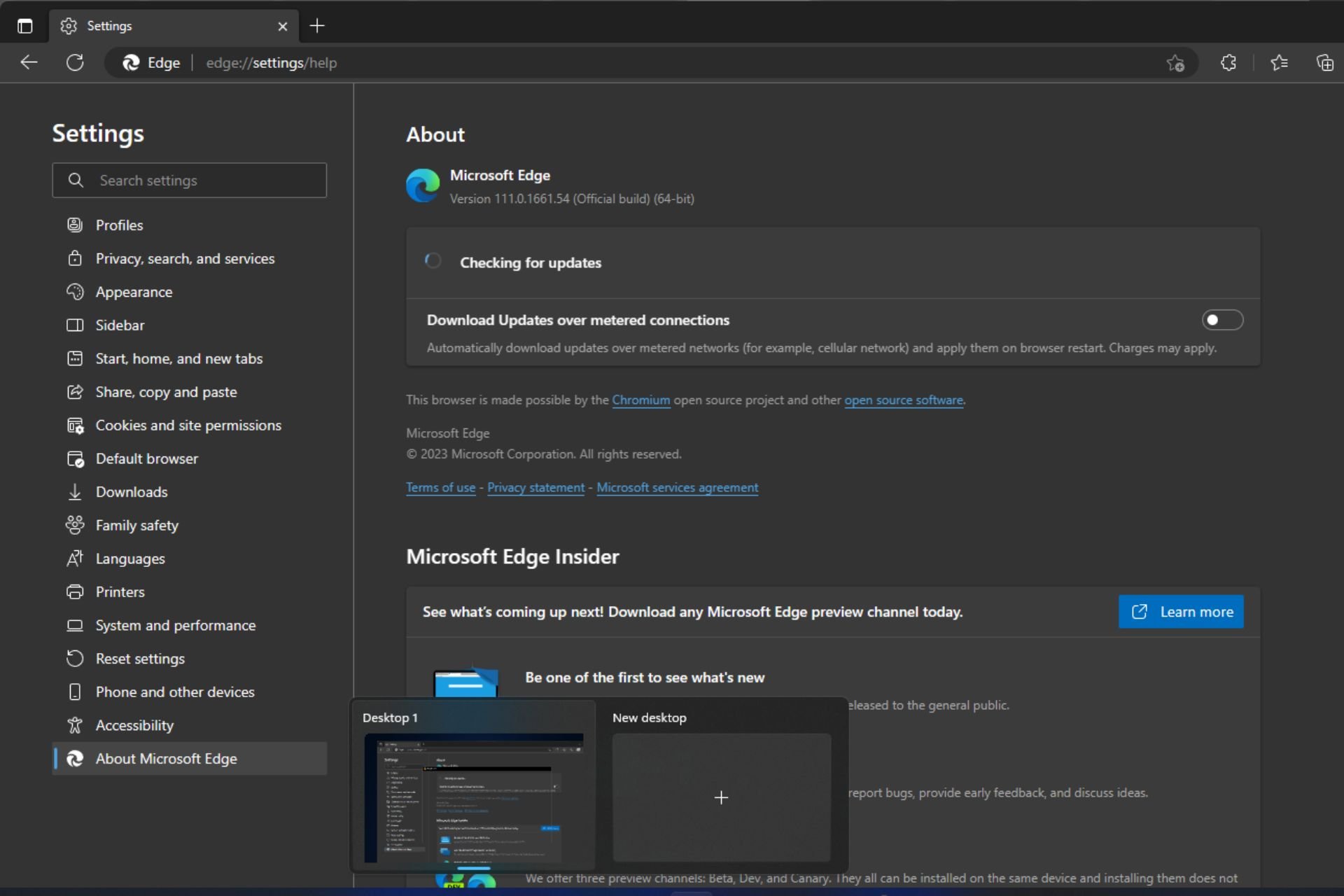
Task: Go back with the back arrow
Action: tap(29, 62)
